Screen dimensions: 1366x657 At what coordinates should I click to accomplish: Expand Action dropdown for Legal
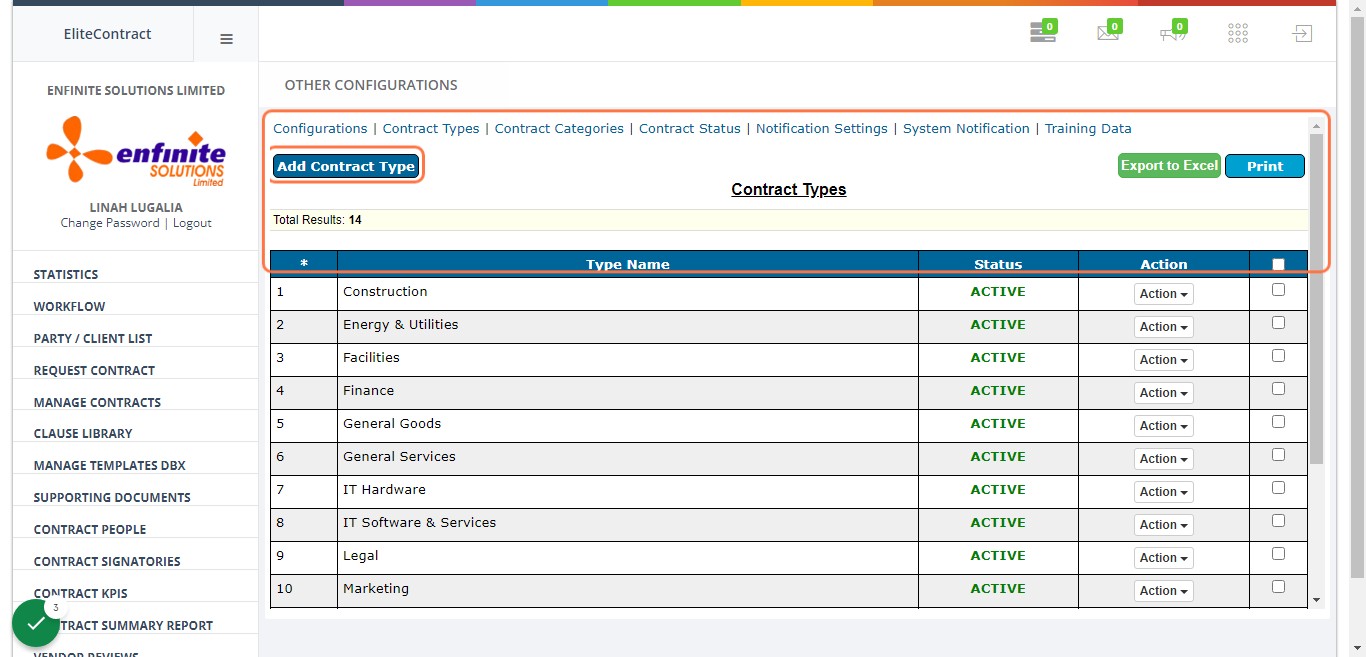coord(1164,558)
